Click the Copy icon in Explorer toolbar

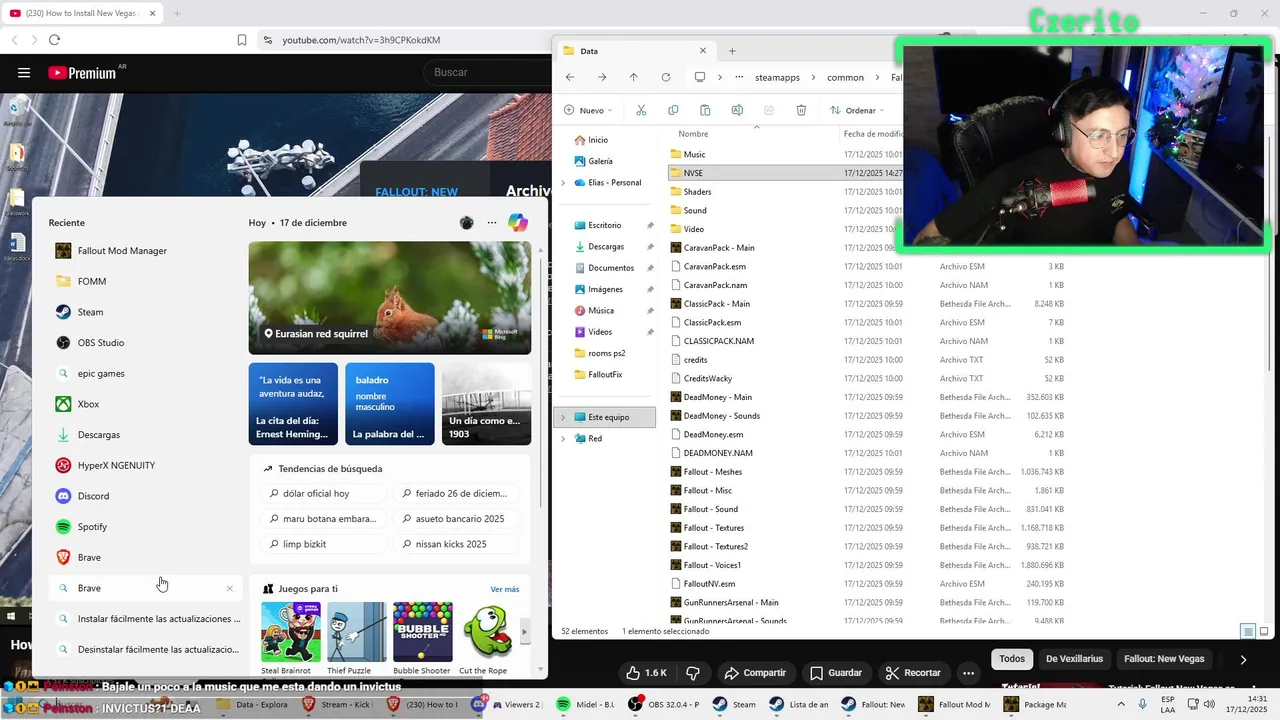pyautogui.click(x=673, y=110)
